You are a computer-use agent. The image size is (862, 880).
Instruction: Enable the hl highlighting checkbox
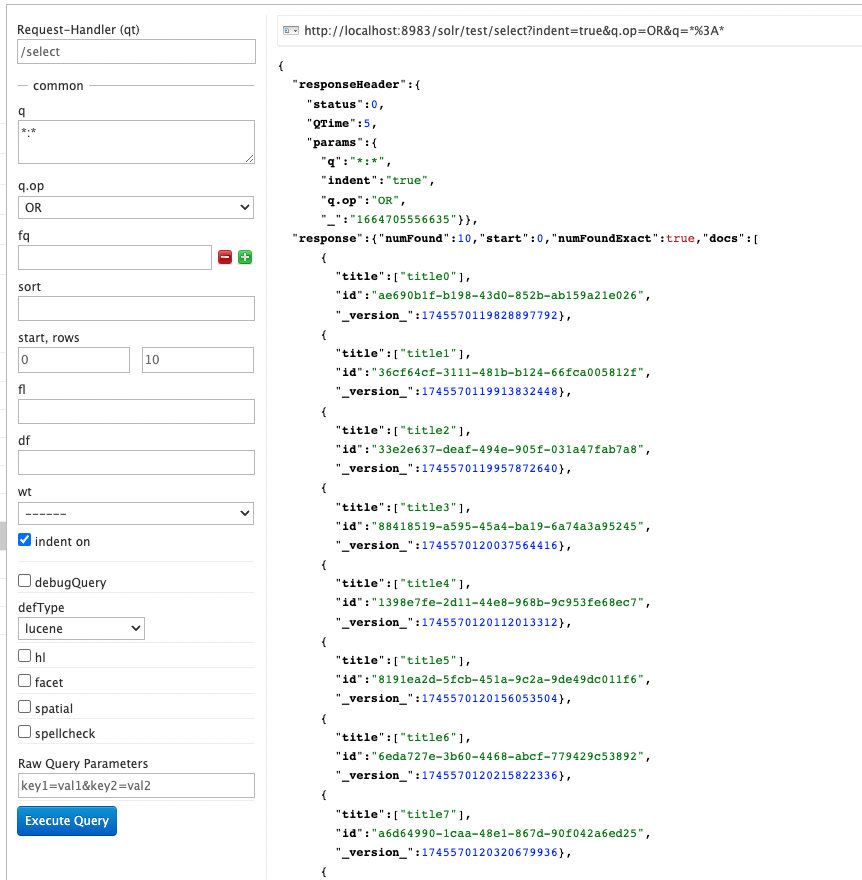coord(25,656)
